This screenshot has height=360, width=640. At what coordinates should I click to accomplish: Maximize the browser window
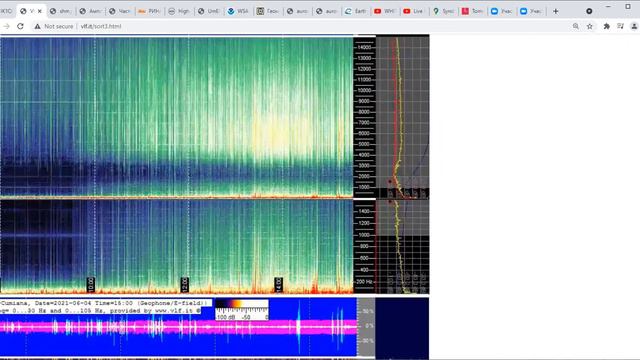coord(628,7)
